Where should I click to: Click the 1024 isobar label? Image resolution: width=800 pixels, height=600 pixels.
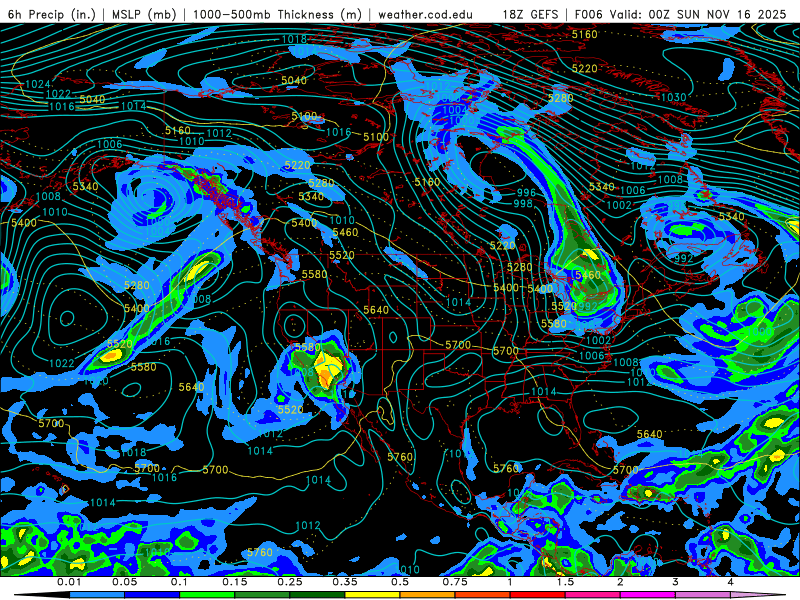coord(38,84)
